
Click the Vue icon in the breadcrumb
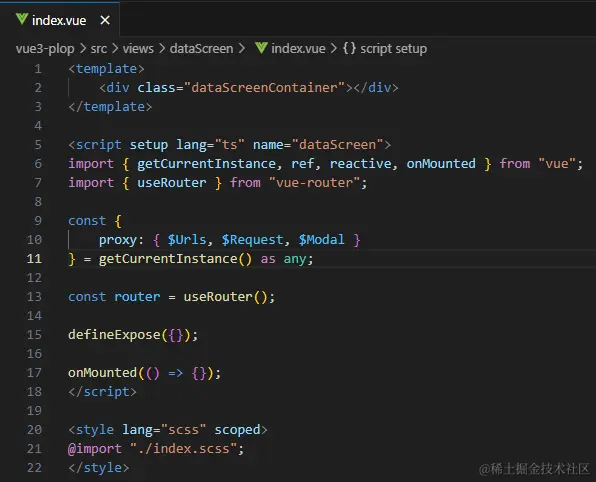point(262,48)
